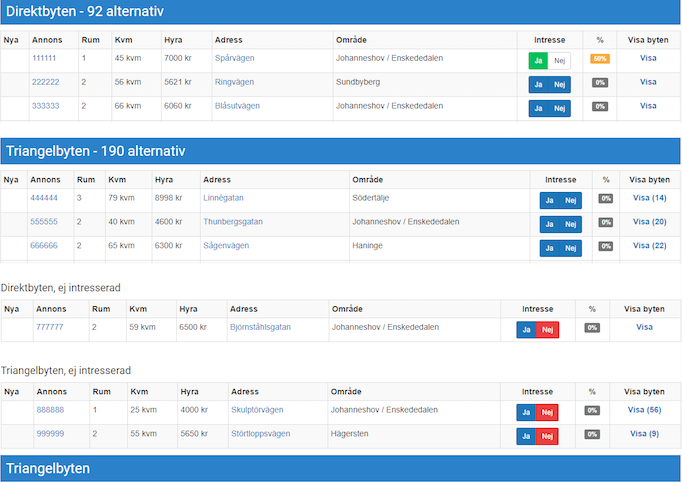Click the 8998 kr rent value
This screenshot has width=682, height=486.
coord(168,198)
